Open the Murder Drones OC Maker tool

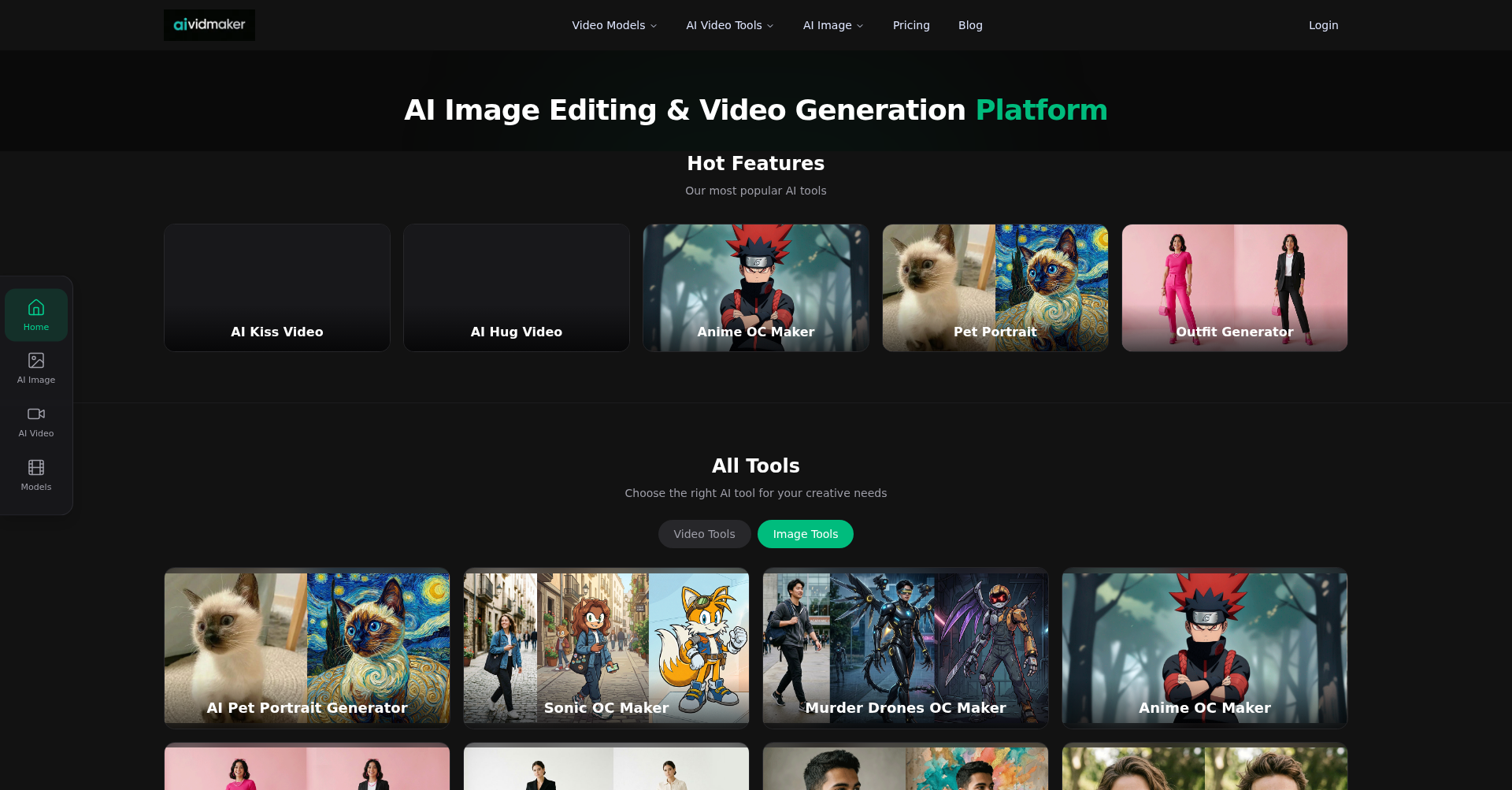pos(905,647)
